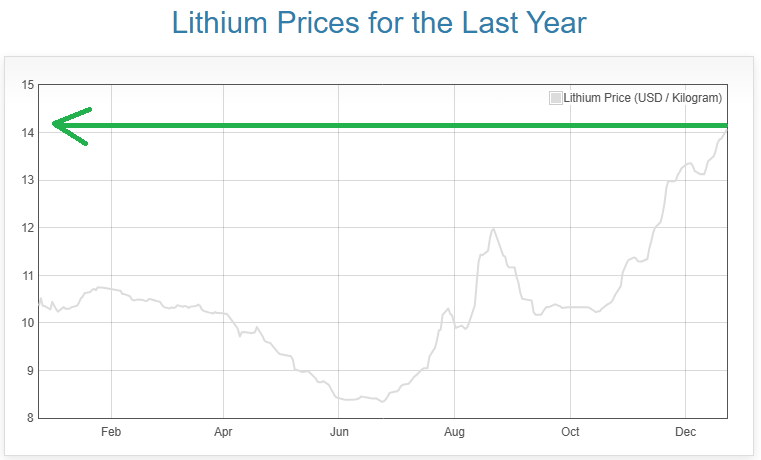Pick the Dec label on the x-axis
This screenshot has width=761, height=460.
tap(685, 432)
